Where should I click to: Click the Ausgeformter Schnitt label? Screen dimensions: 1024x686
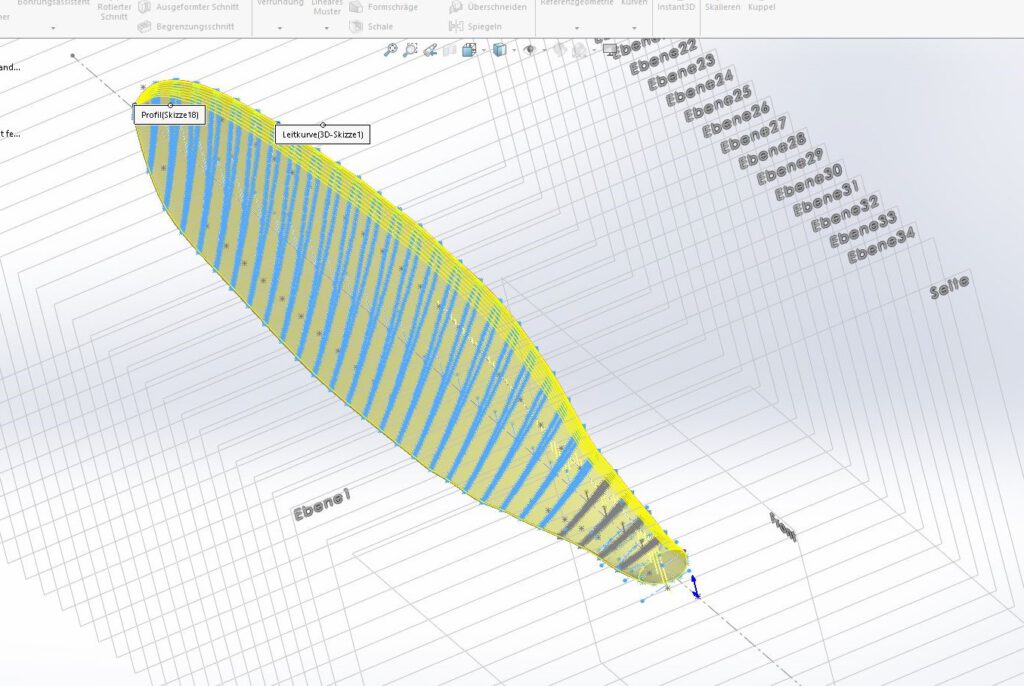pyautogui.click(x=197, y=7)
